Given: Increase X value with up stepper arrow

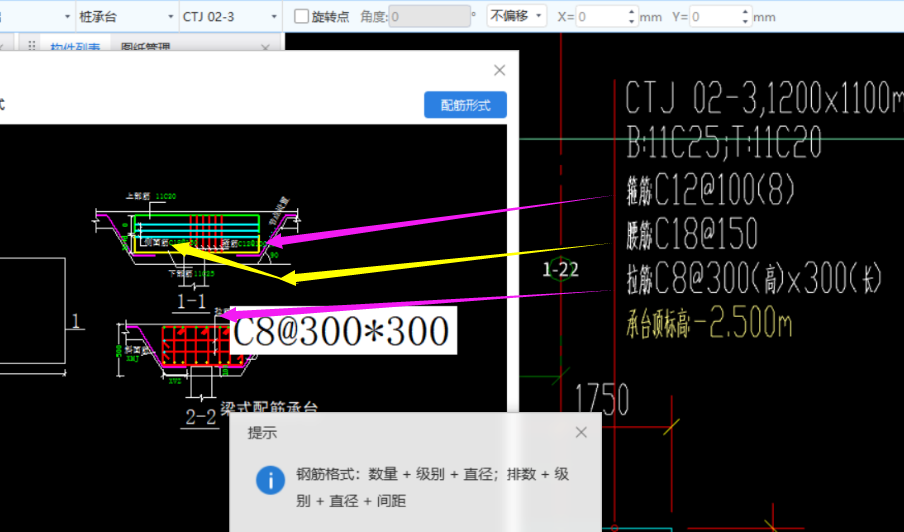Looking at the screenshot, I should point(632,12).
